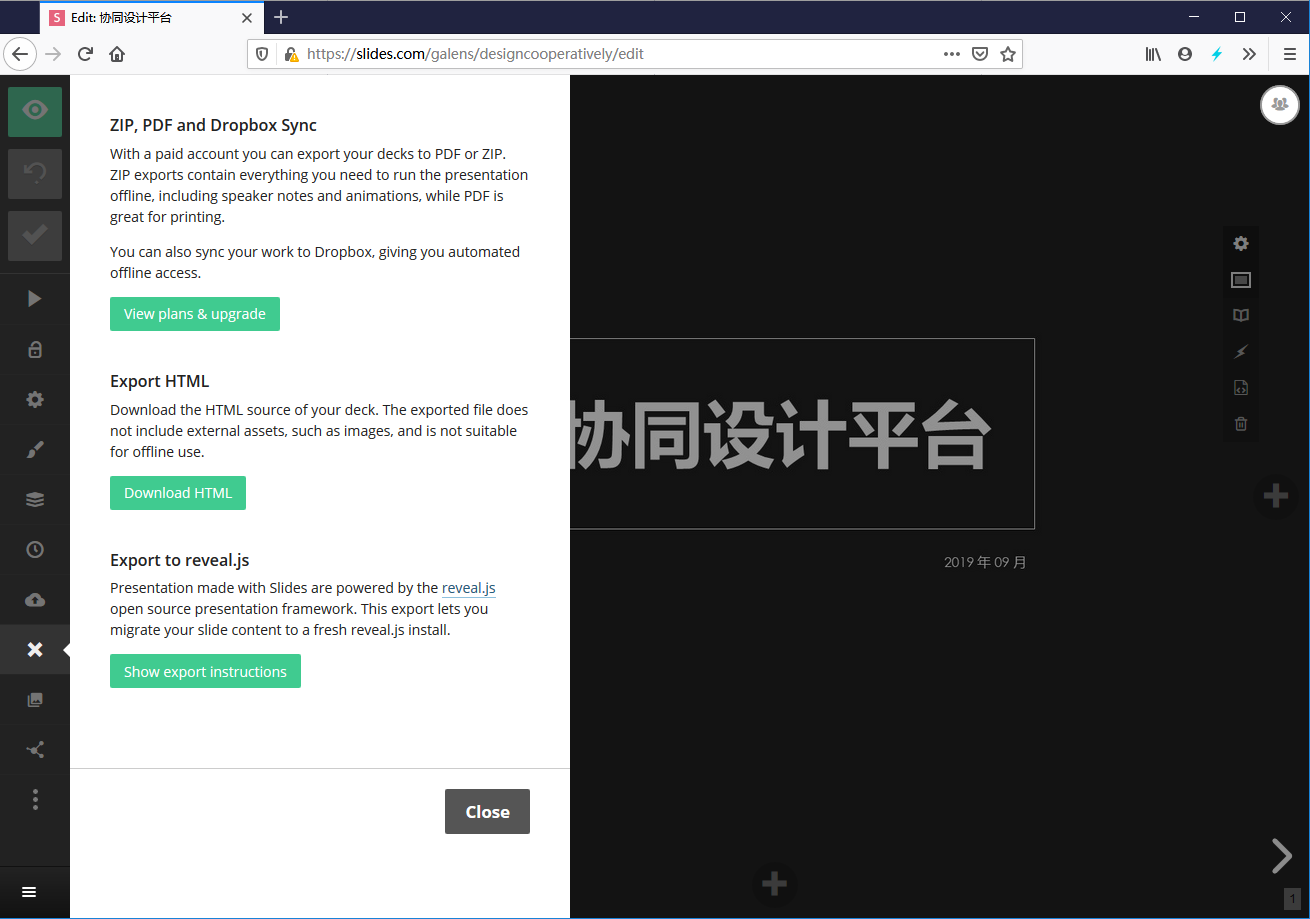Viewport: 1310px width, 919px height.
Task: Open revision history via the clock icon
Action: 35,549
